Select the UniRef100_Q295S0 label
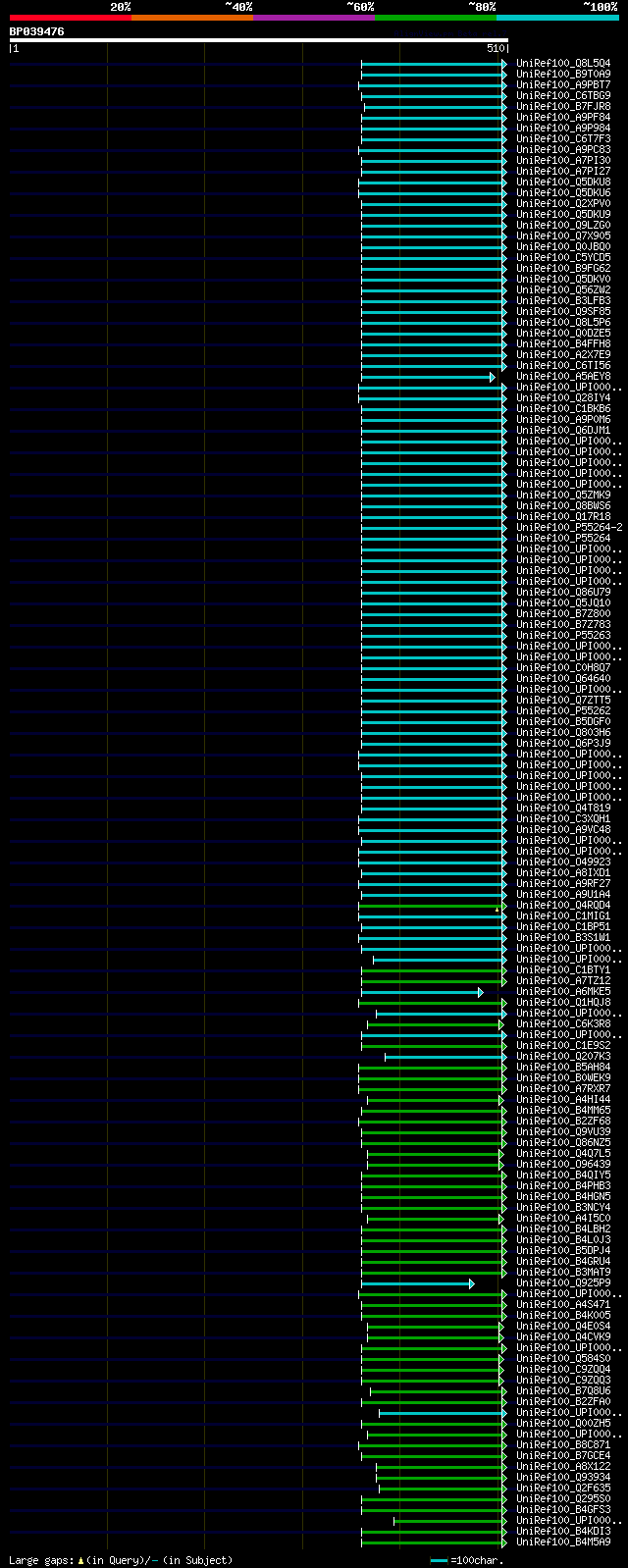The image size is (628, 1568). (x=563, y=1499)
